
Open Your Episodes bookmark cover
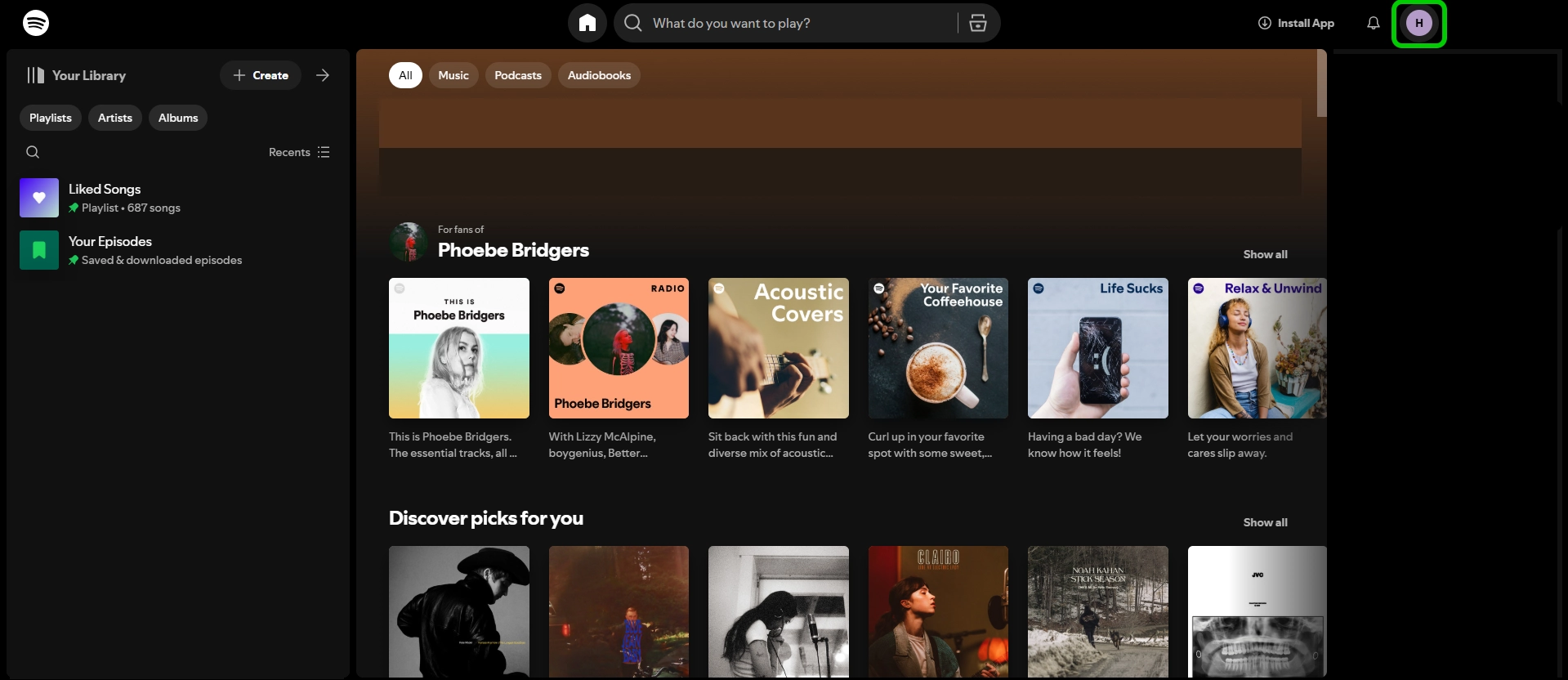tap(39, 250)
